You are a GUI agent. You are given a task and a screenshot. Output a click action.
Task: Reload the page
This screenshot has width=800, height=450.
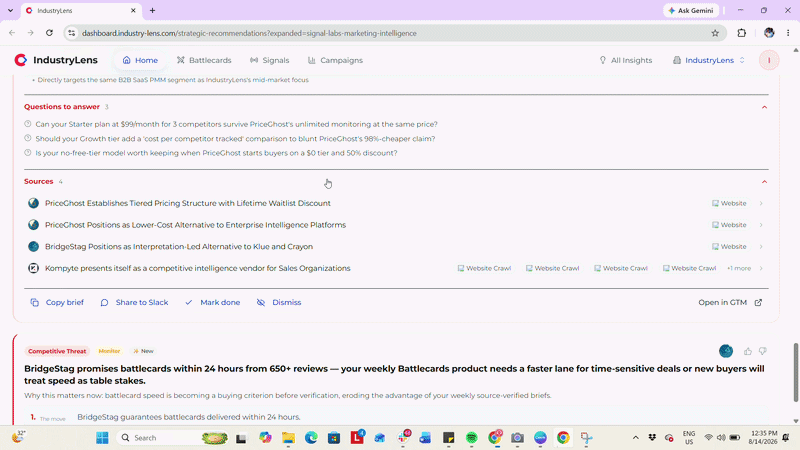click(x=49, y=33)
